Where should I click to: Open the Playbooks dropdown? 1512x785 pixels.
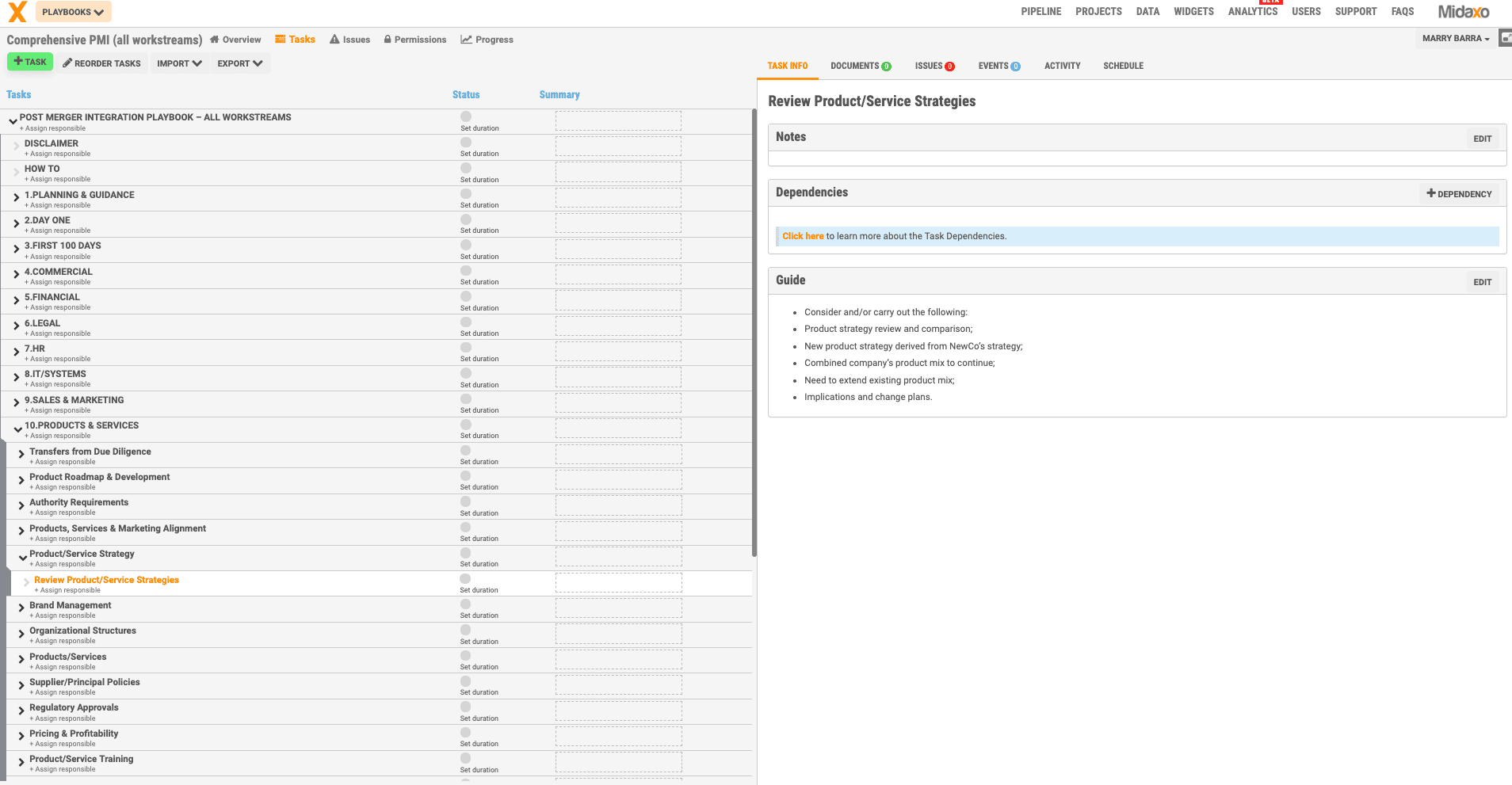[73, 12]
